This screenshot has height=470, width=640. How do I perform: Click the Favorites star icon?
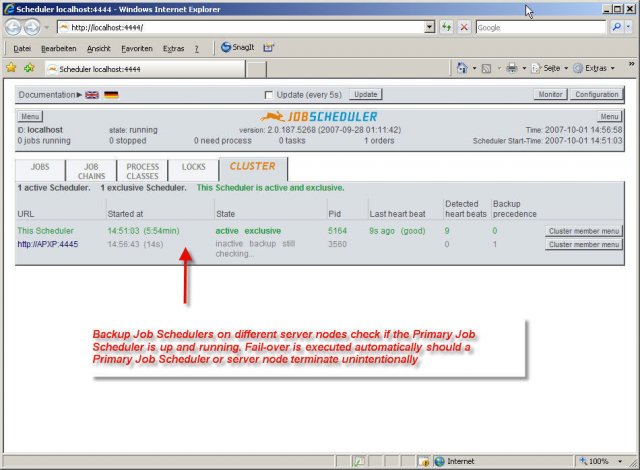pos(11,68)
